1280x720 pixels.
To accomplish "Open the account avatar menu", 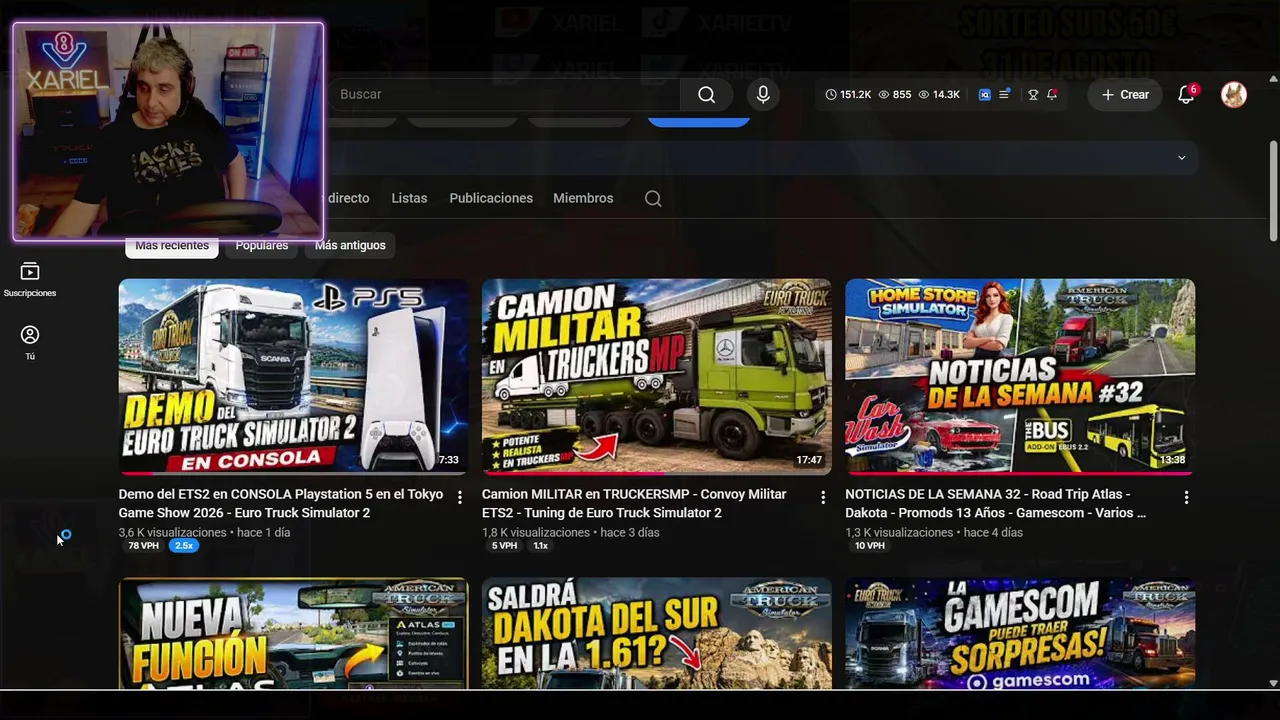I will (x=1234, y=94).
